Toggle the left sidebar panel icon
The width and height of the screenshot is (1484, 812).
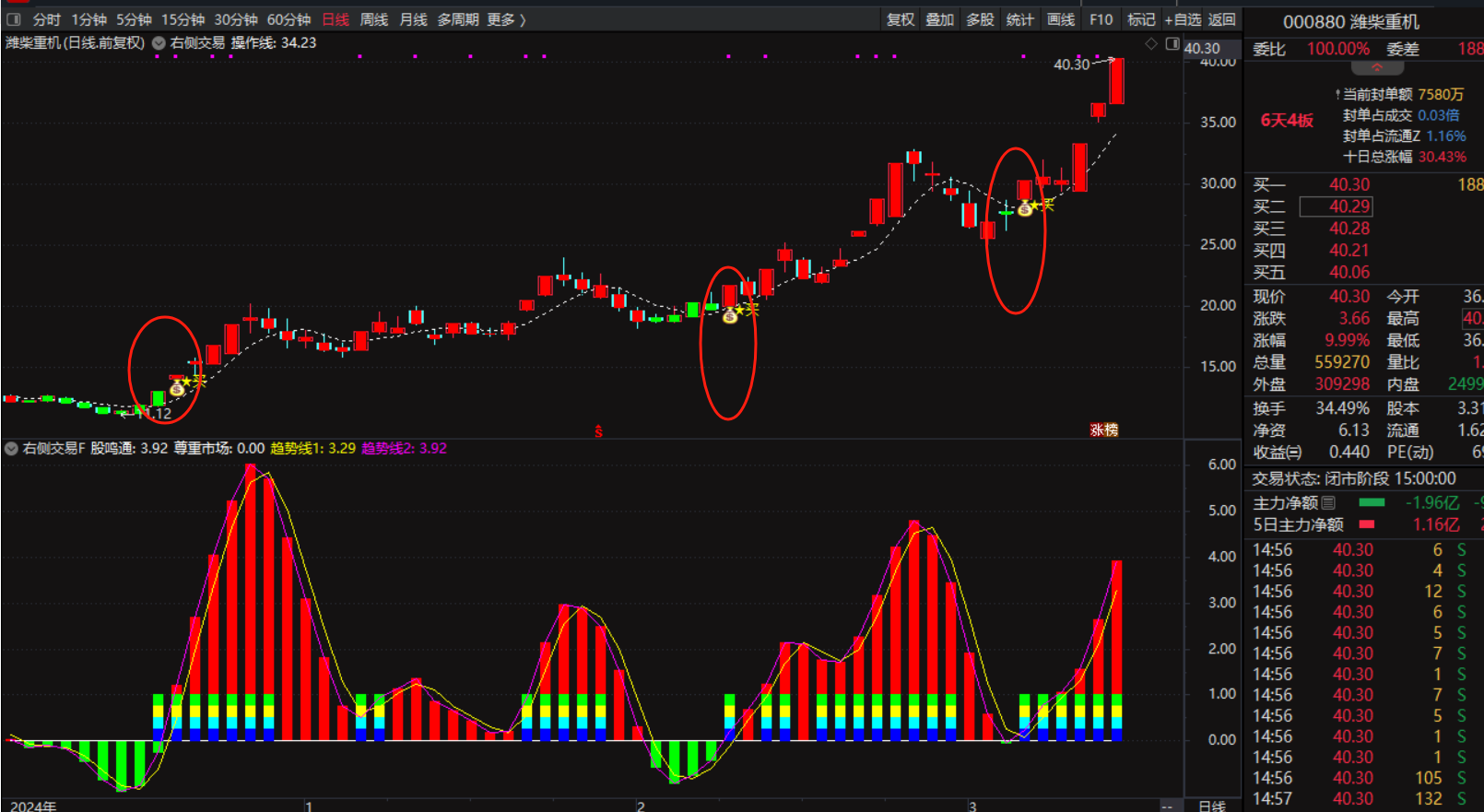(x=14, y=19)
